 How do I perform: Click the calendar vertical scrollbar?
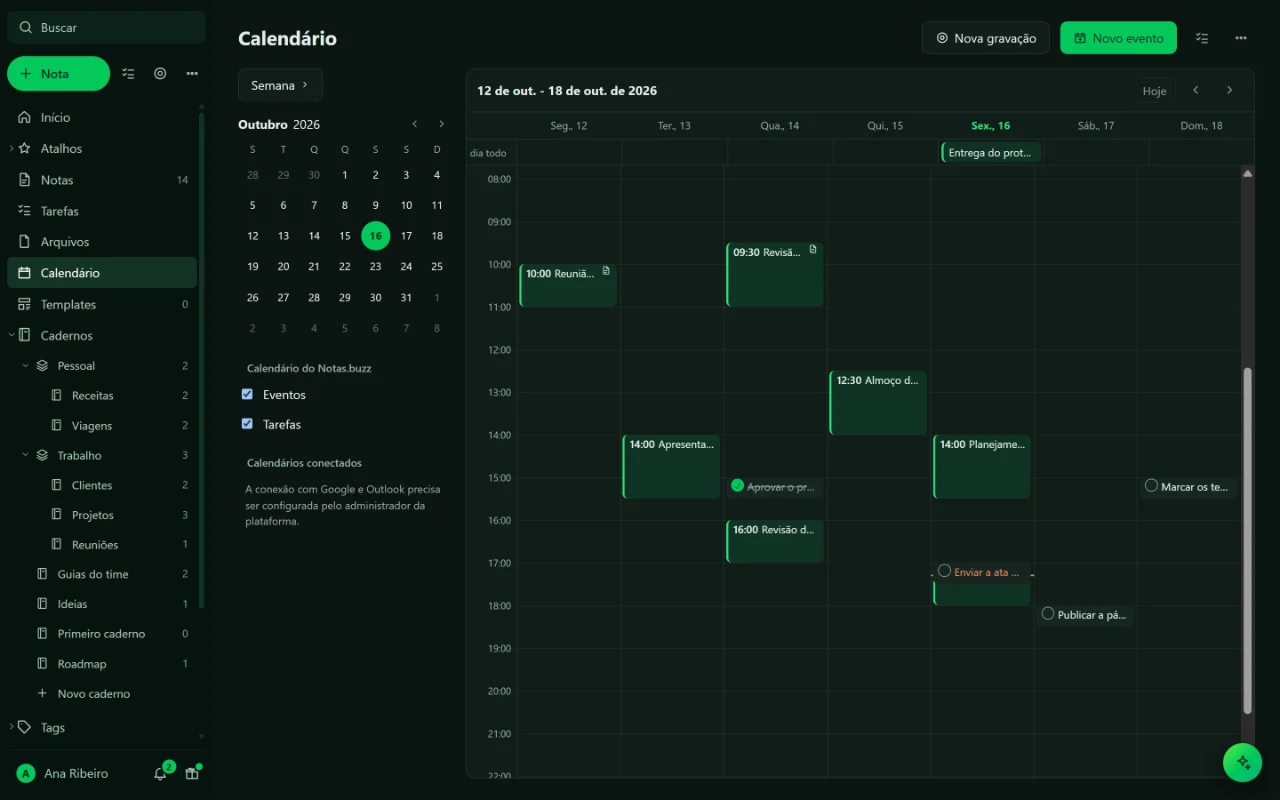(1247, 540)
